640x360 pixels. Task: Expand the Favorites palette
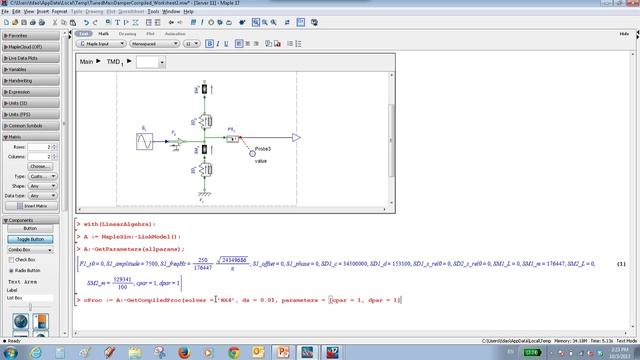pos(31,36)
